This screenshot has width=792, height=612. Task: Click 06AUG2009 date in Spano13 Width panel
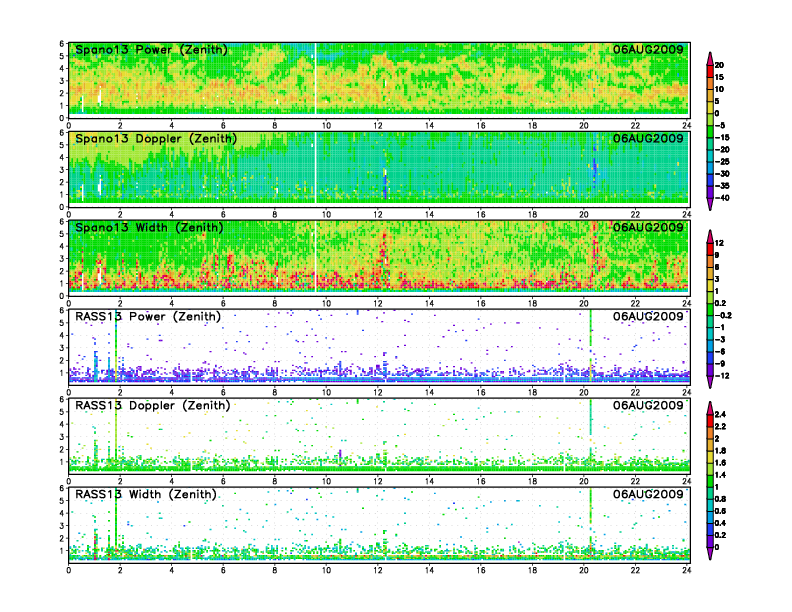pos(648,228)
